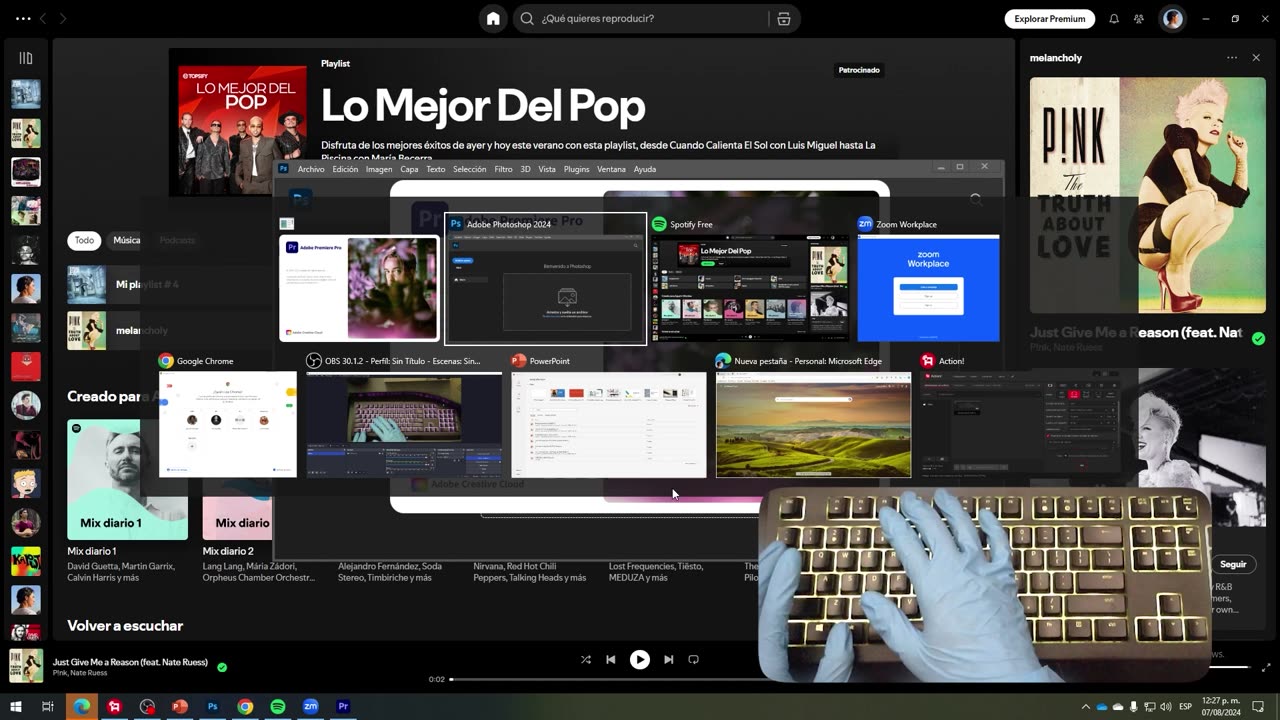The width and height of the screenshot is (1280, 720).
Task: Go back with Spotify's back arrow
Action: coord(42,18)
